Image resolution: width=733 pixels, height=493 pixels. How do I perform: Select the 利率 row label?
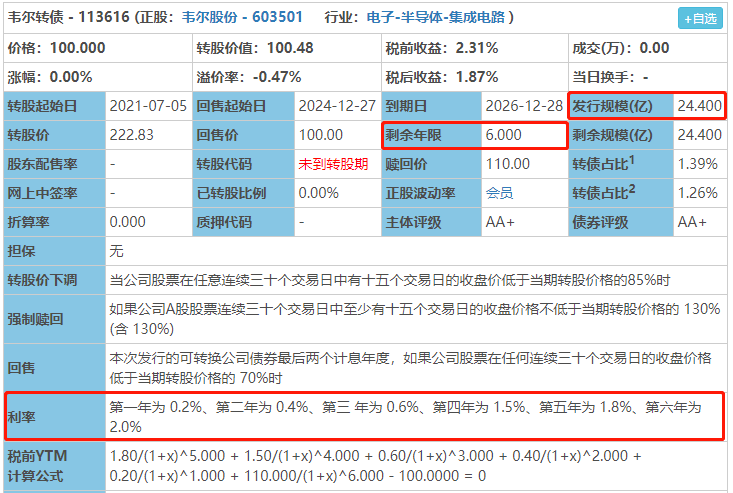point(55,417)
